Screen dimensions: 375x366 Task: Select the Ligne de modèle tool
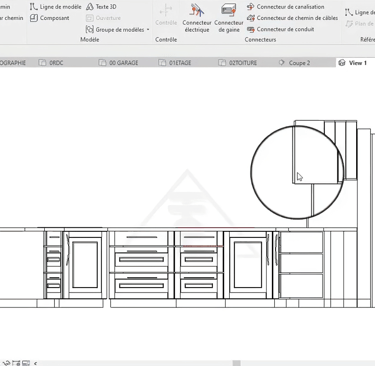(55, 7)
